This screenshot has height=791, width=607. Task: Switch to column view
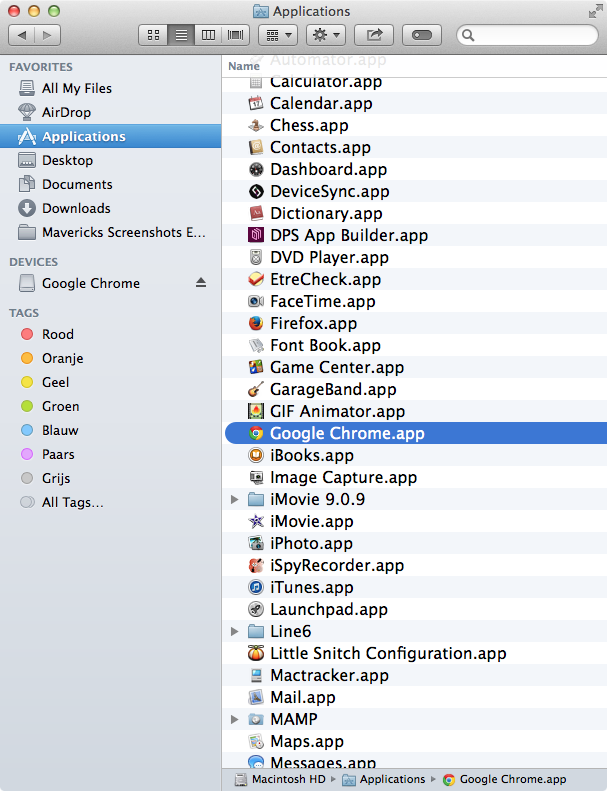(x=208, y=35)
